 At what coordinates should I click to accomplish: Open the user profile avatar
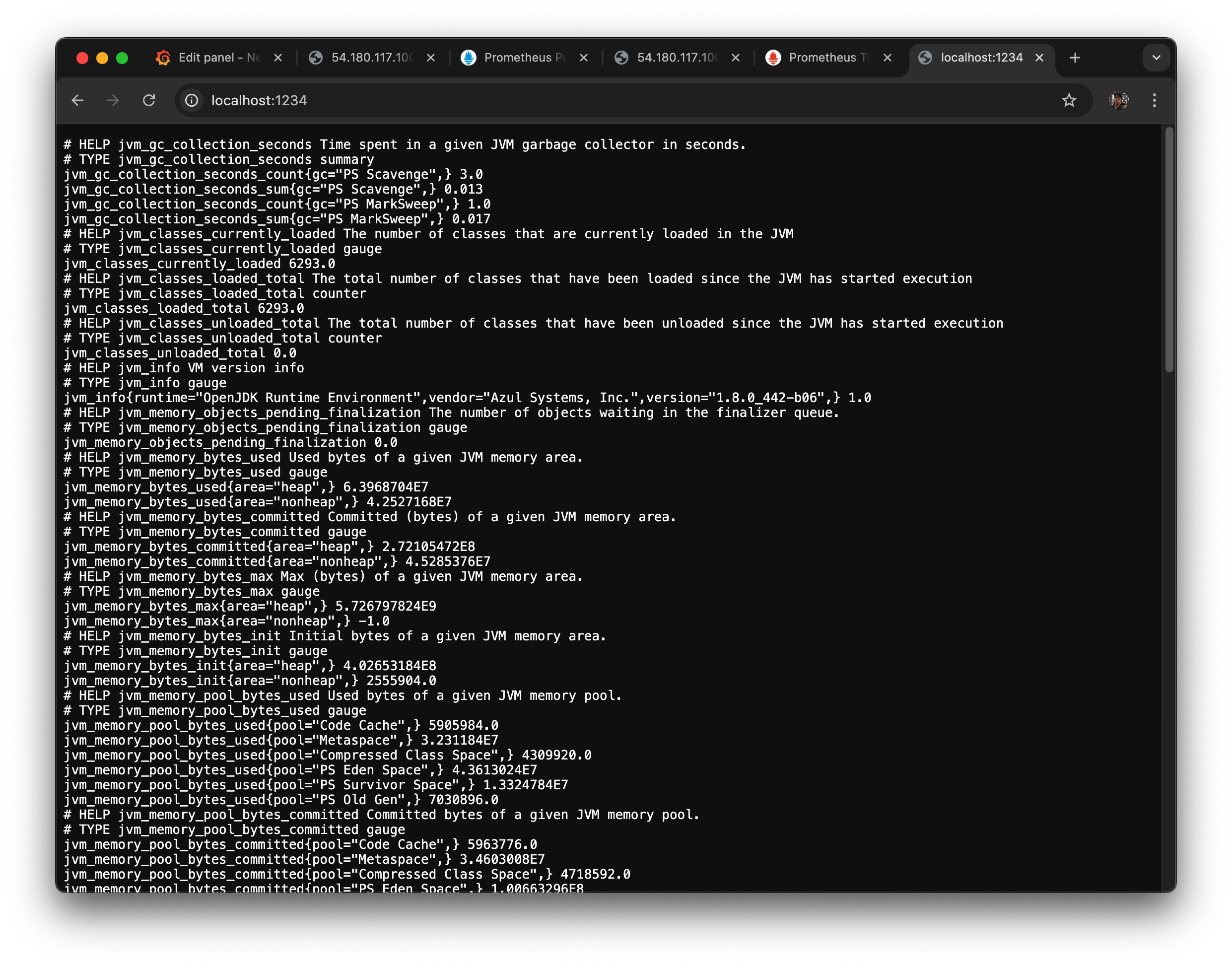coord(1118,100)
